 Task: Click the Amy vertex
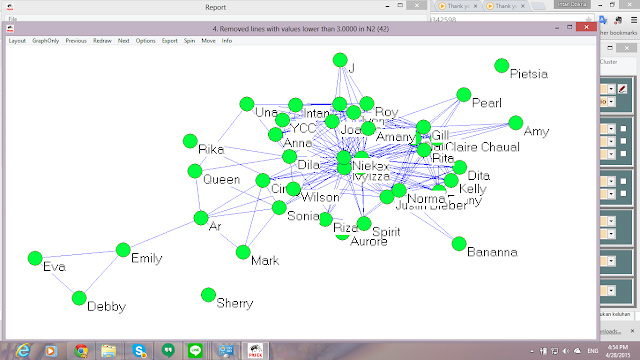pos(516,123)
